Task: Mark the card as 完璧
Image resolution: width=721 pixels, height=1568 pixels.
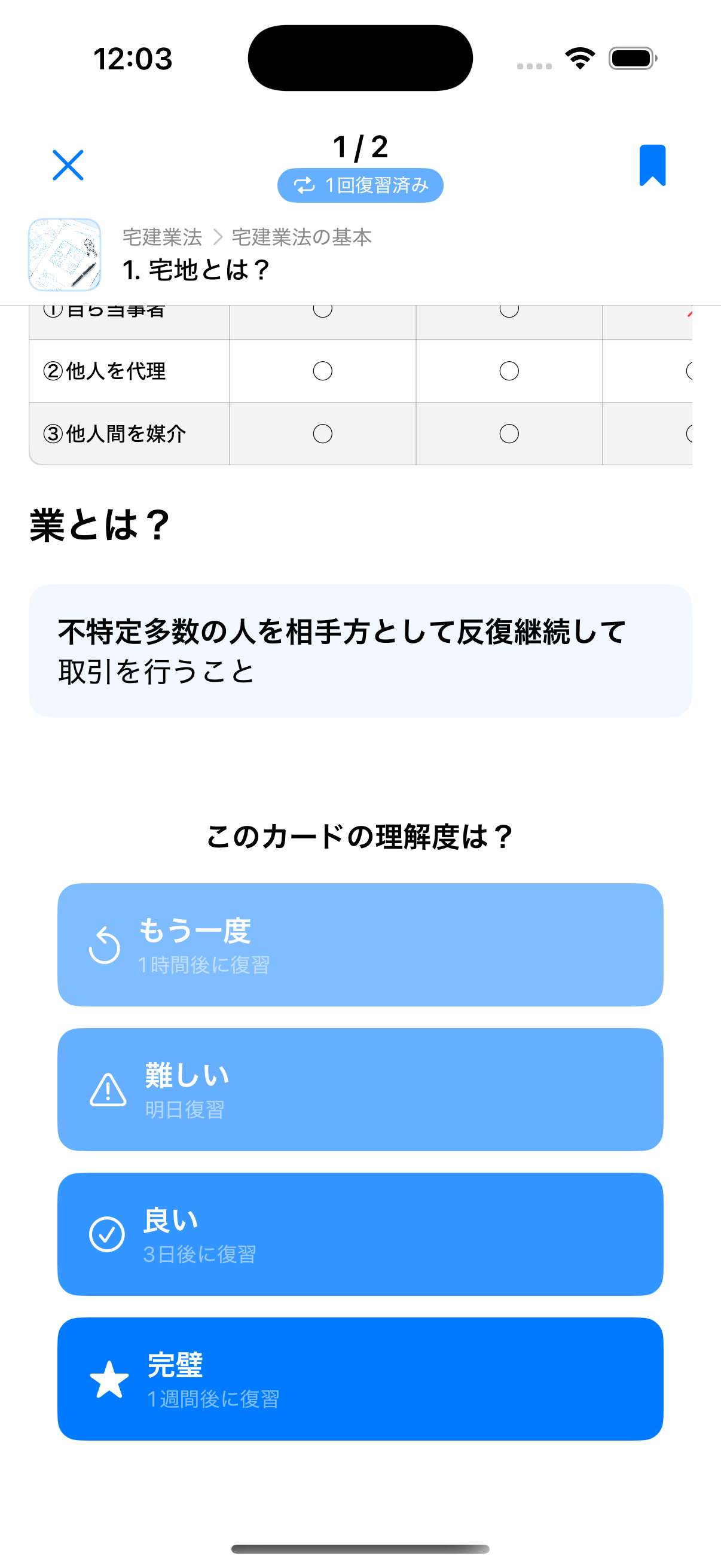Action: pyautogui.click(x=360, y=1378)
